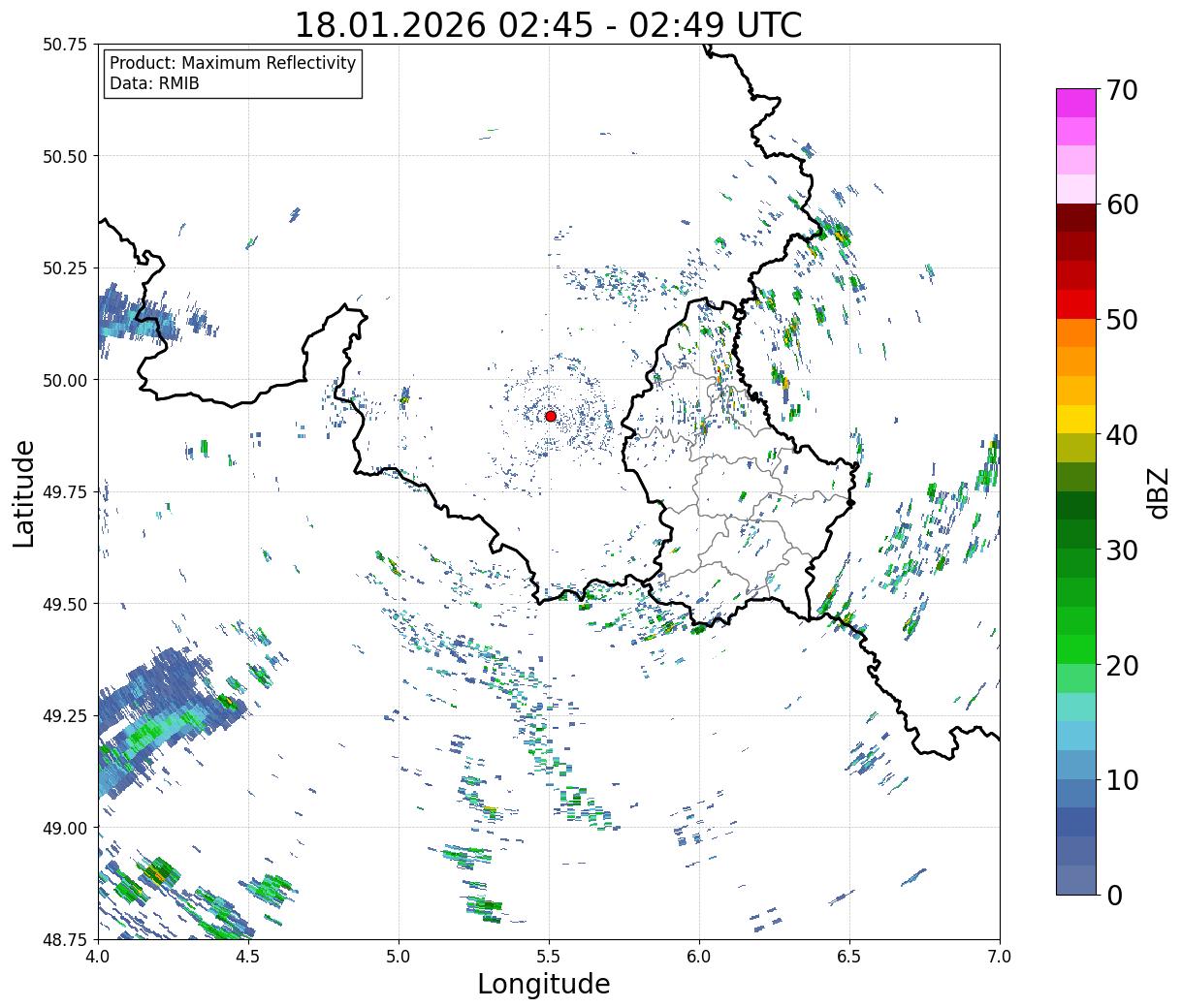Click the latitude tick label 50.00
The width and height of the screenshot is (1182, 1008).
[x=66, y=380]
